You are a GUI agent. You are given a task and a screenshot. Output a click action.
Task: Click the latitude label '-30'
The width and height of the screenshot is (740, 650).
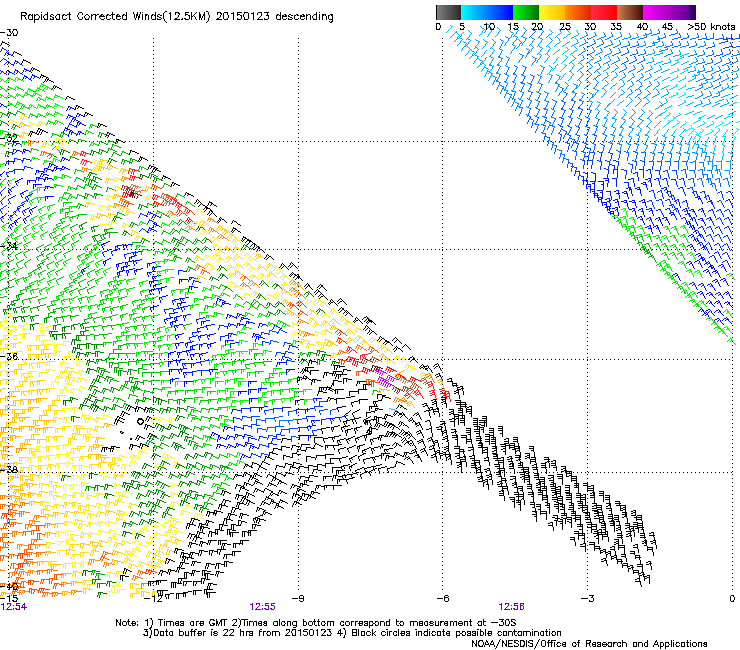point(9,33)
